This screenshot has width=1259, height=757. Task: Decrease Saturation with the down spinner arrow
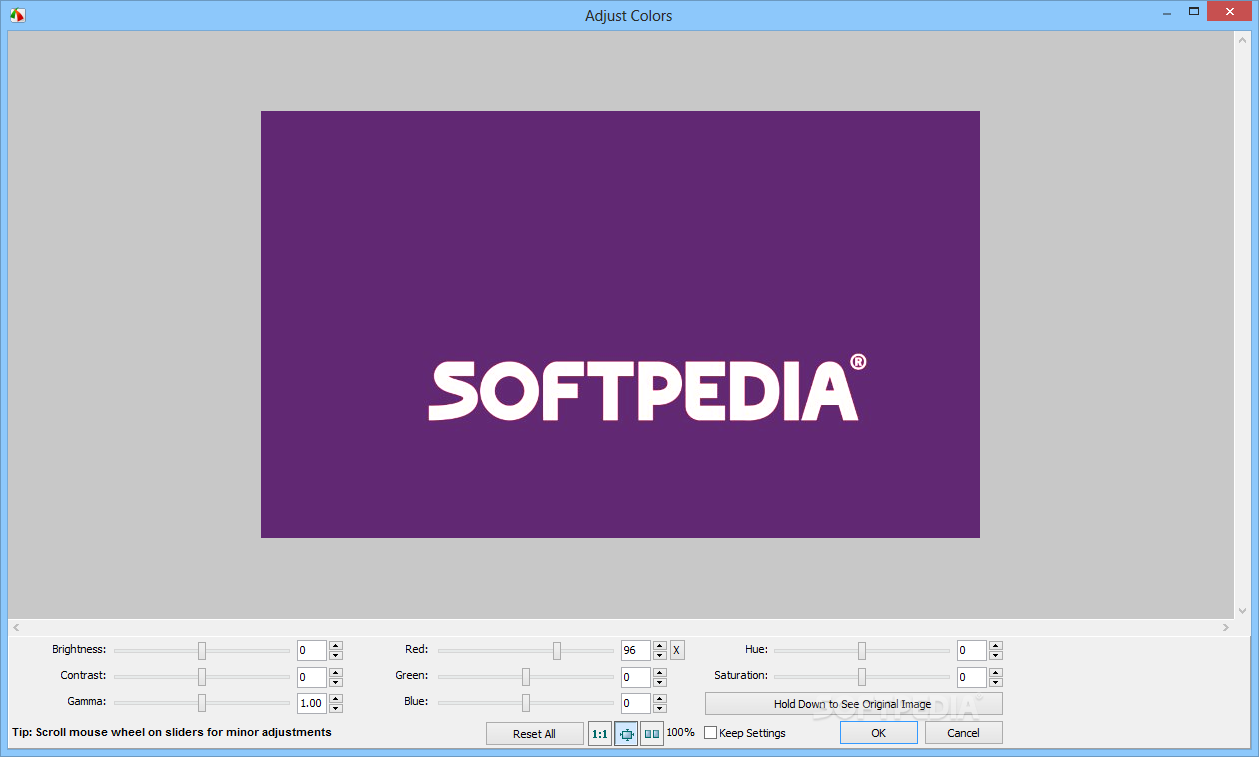coord(996,682)
